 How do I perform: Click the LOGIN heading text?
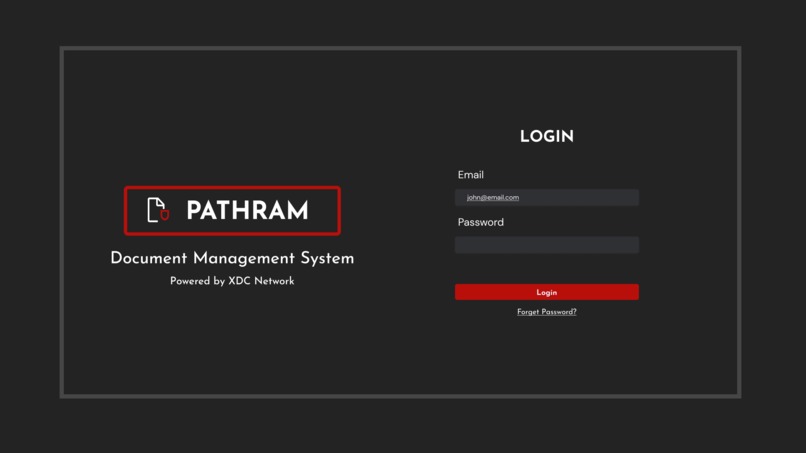(x=546, y=136)
